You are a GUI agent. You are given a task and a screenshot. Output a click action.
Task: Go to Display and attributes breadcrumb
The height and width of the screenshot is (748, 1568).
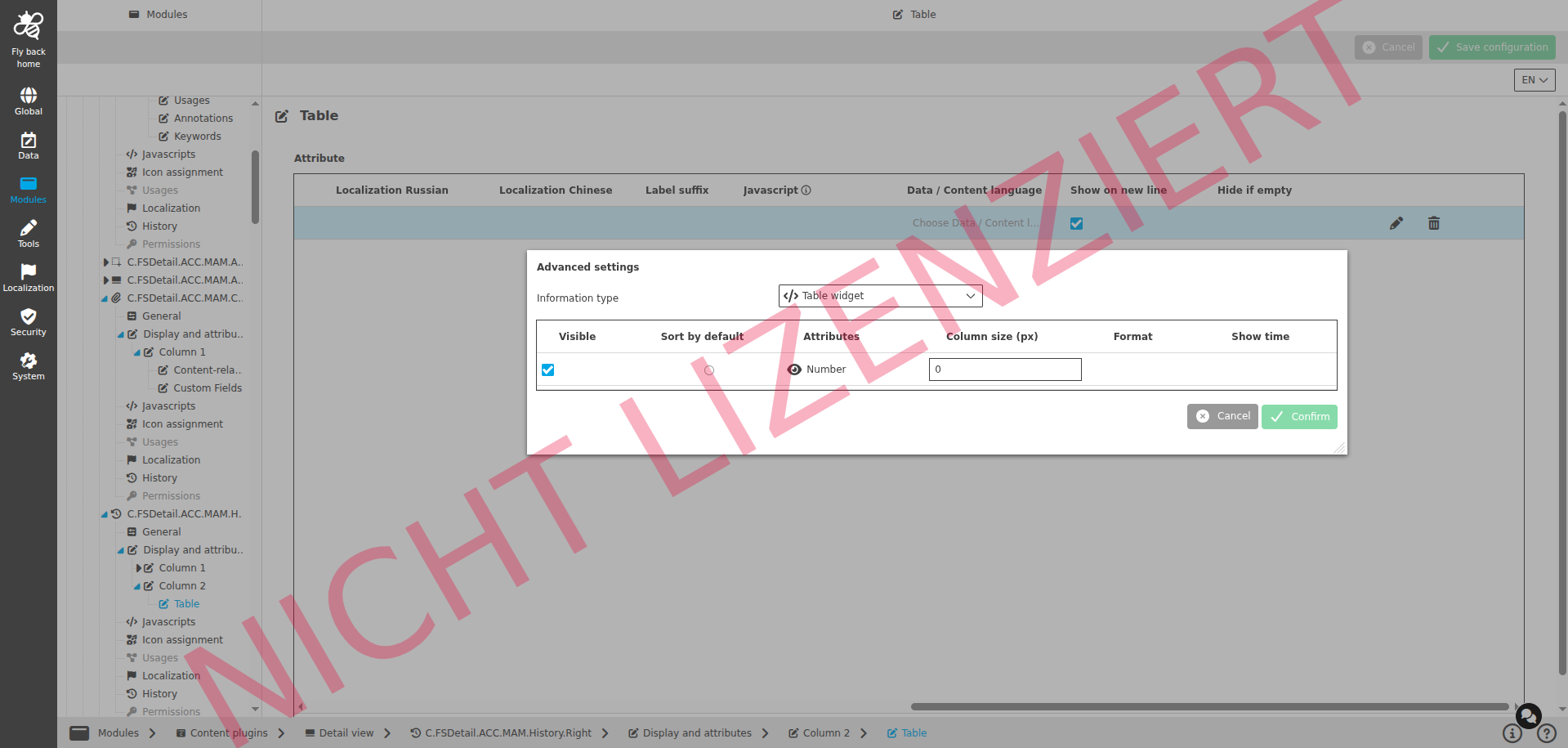(x=690, y=733)
